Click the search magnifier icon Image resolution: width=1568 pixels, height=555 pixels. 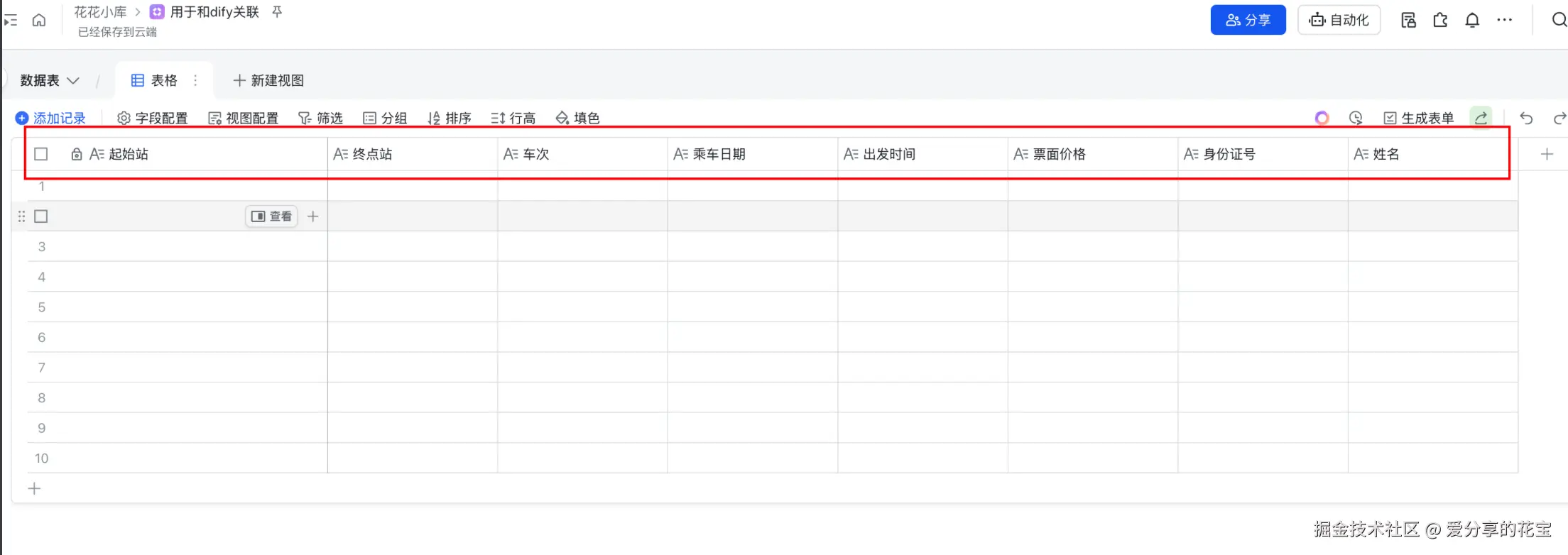(x=1559, y=20)
